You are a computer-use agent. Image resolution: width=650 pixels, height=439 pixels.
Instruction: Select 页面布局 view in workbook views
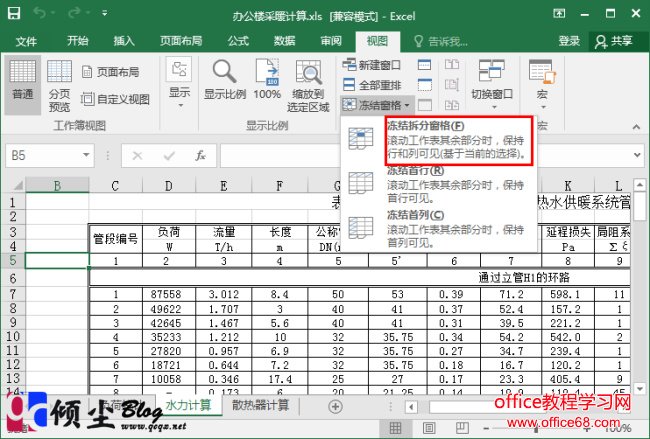pyautogui.click(x=110, y=72)
